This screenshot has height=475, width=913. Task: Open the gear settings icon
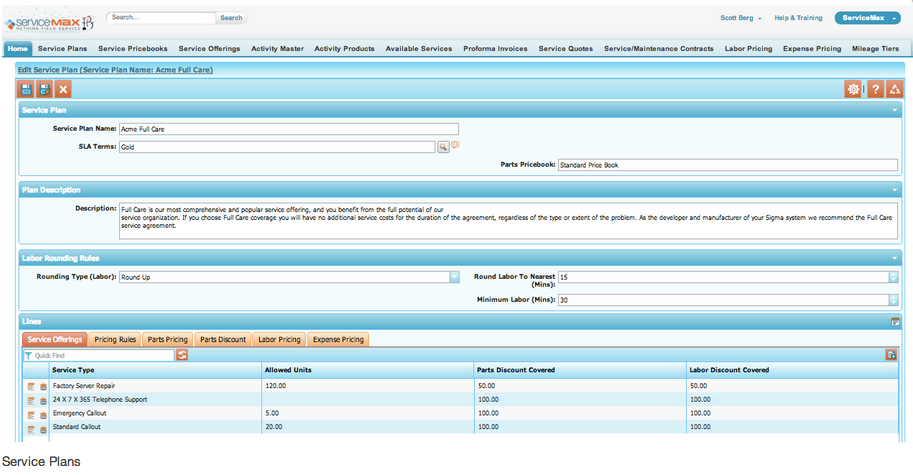pos(853,89)
